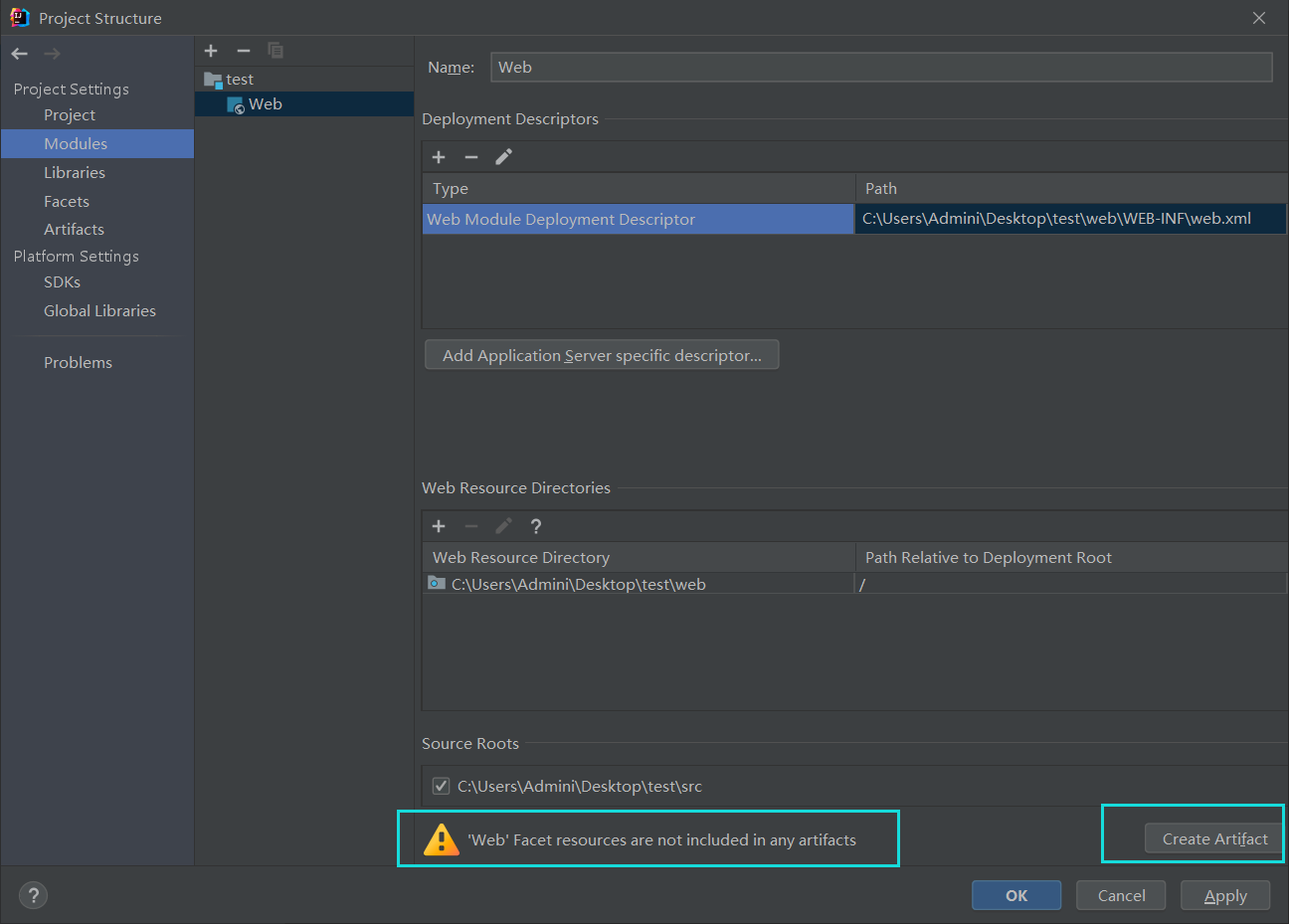Click the Path column header
Image resolution: width=1289 pixels, height=924 pixels.
pos(1071,188)
